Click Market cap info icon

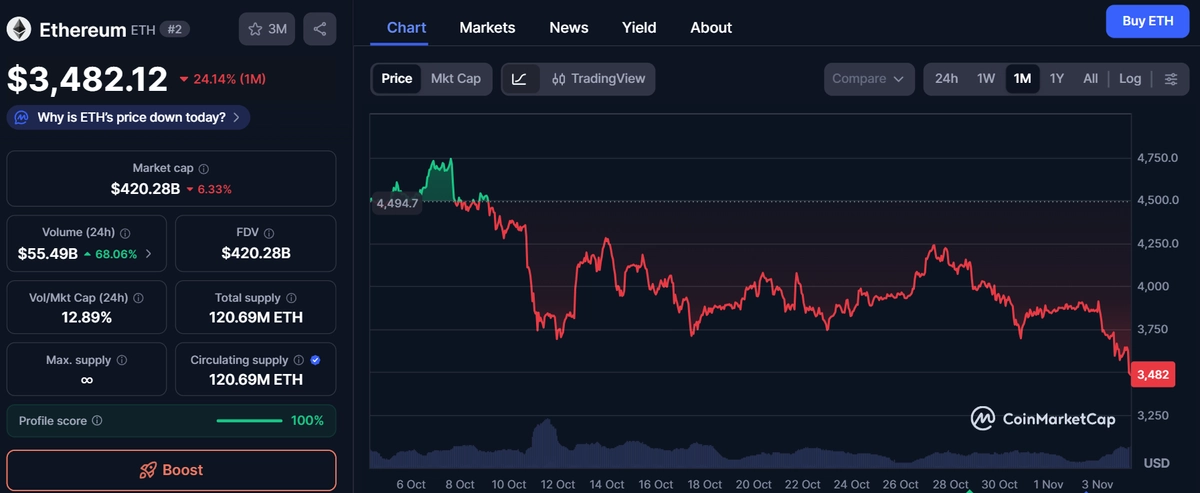click(x=204, y=169)
